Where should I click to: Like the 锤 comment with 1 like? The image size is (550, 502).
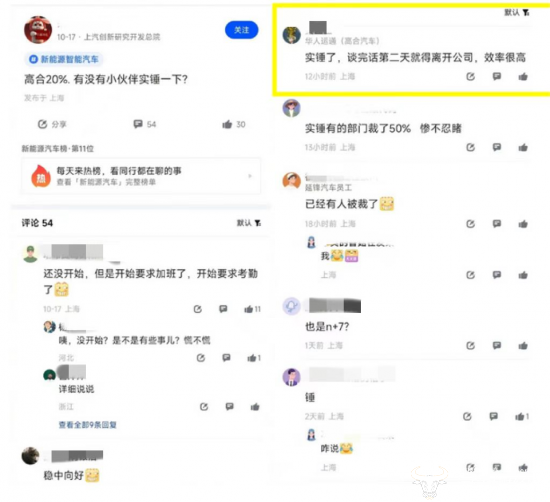[x=522, y=416]
